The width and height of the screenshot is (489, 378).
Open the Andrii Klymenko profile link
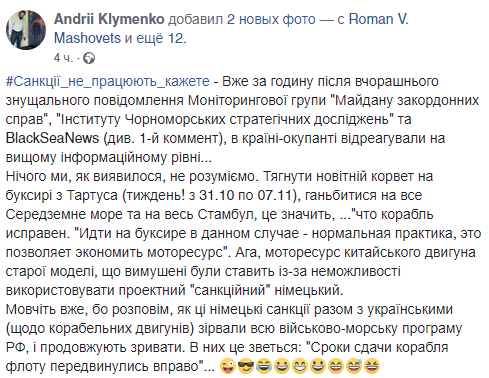point(109,19)
